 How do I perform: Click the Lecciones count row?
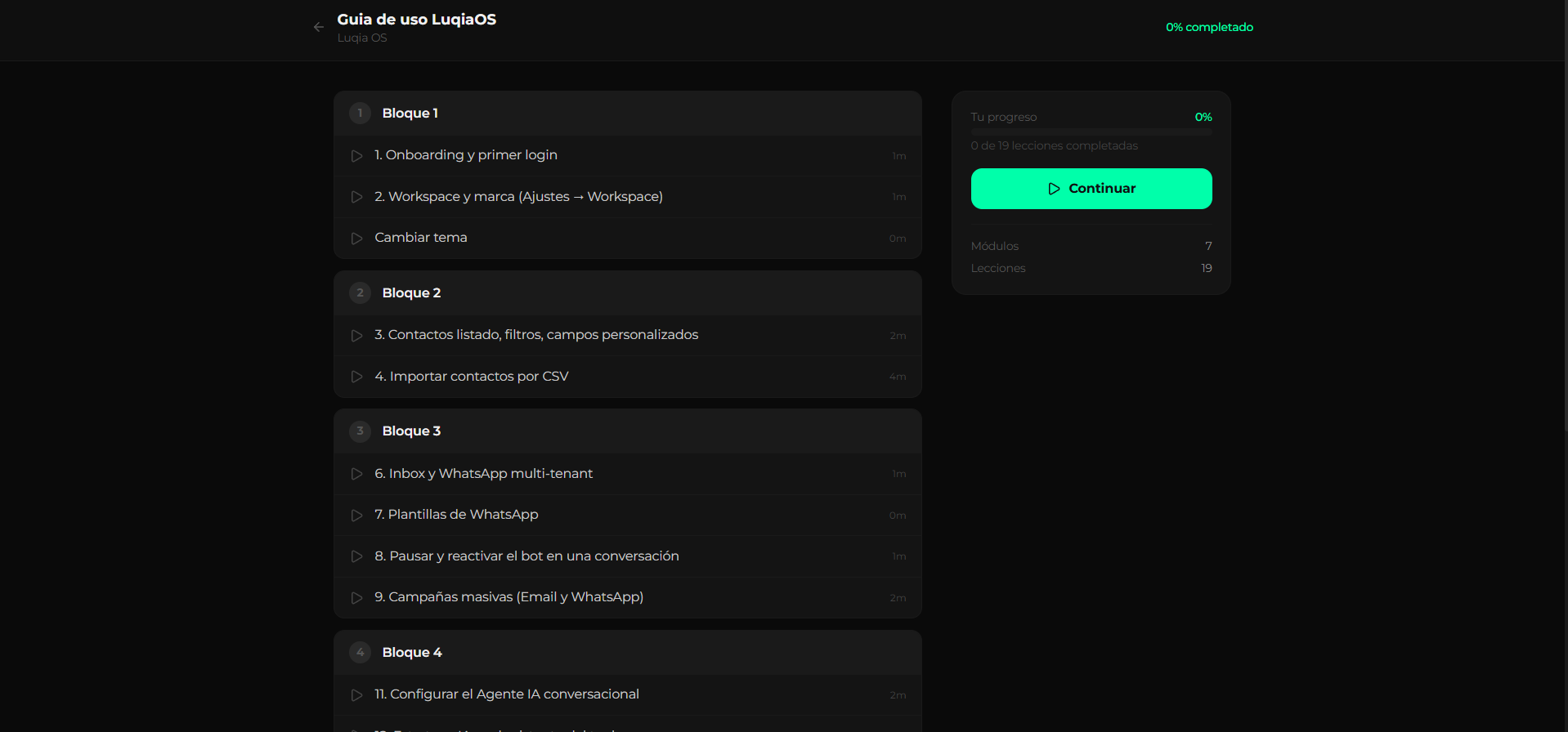click(x=1091, y=268)
